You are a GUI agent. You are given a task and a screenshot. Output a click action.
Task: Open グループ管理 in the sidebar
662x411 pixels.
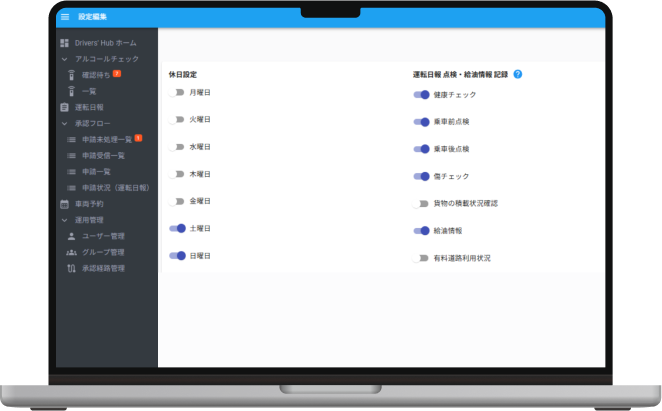coord(103,253)
